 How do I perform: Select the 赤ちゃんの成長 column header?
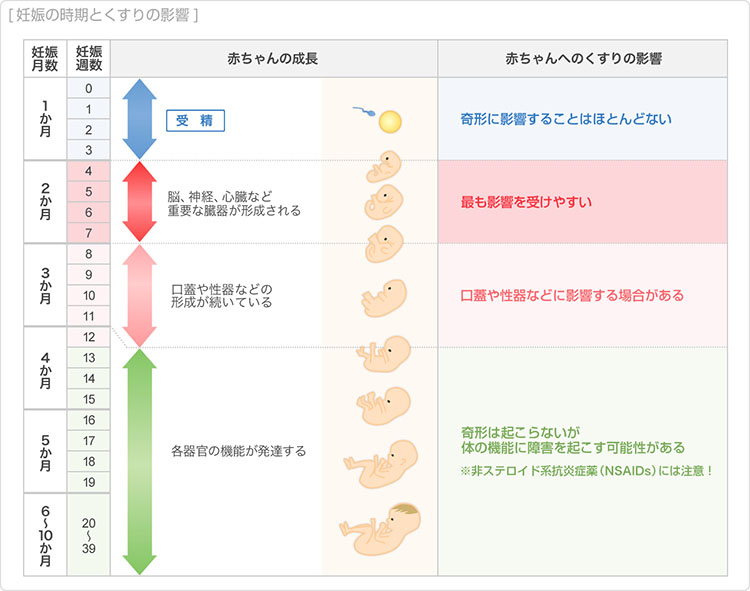coord(272,59)
